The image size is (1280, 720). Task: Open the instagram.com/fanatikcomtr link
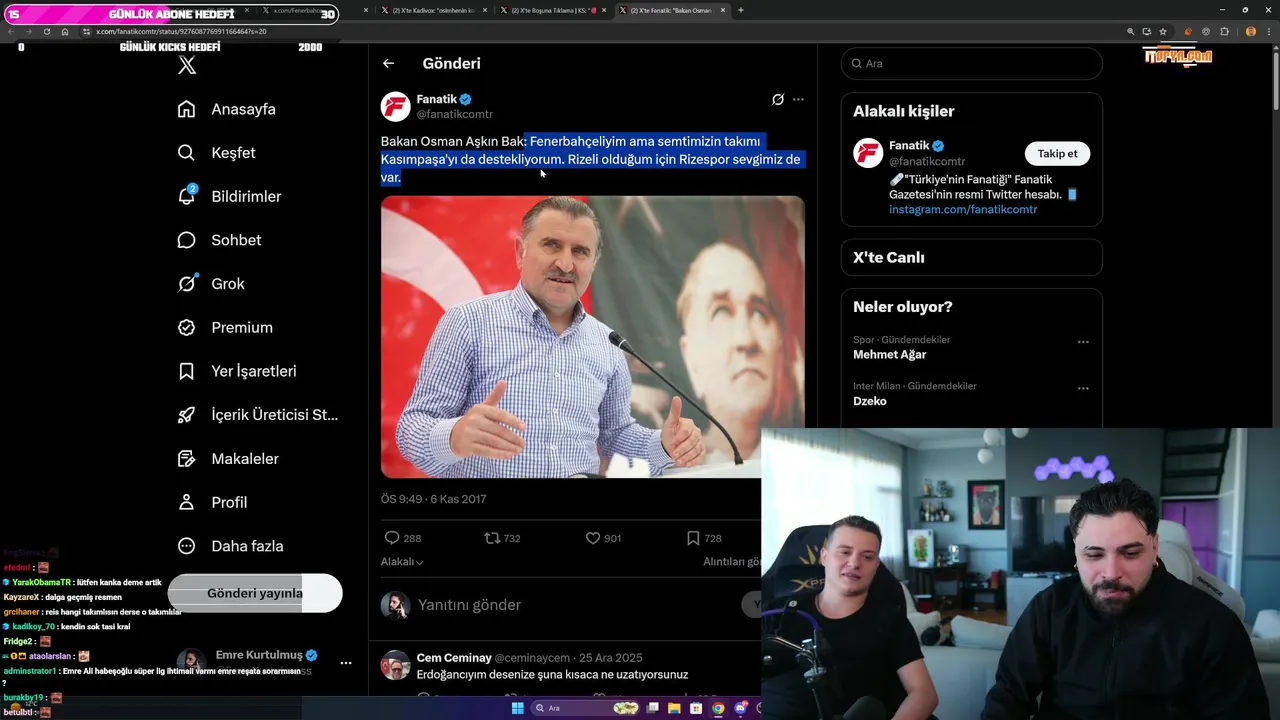[x=963, y=210]
